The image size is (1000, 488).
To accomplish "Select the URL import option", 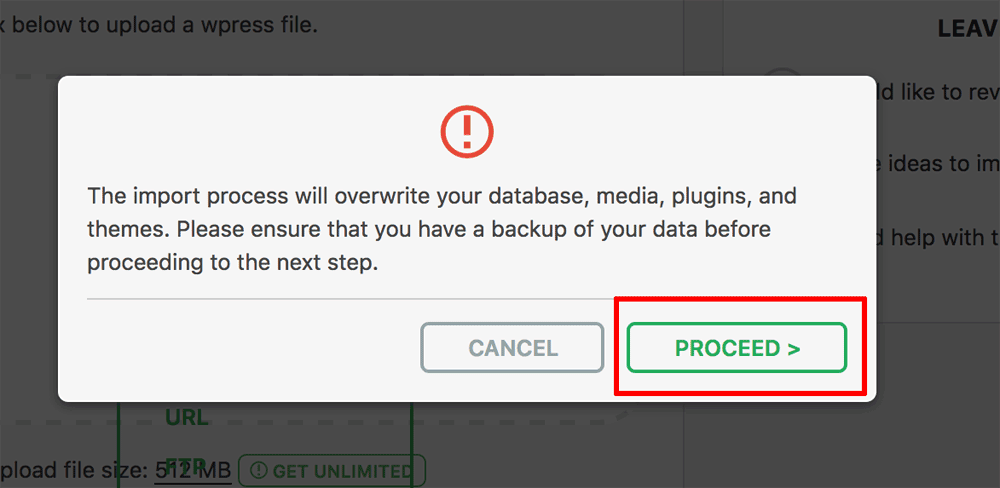I will pos(186,418).
